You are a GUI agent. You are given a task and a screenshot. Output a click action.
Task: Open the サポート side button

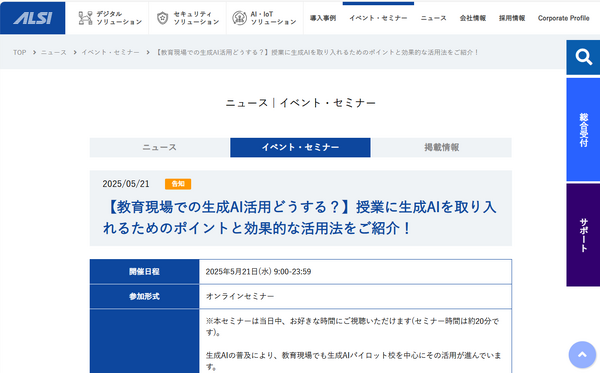point(583,235)
